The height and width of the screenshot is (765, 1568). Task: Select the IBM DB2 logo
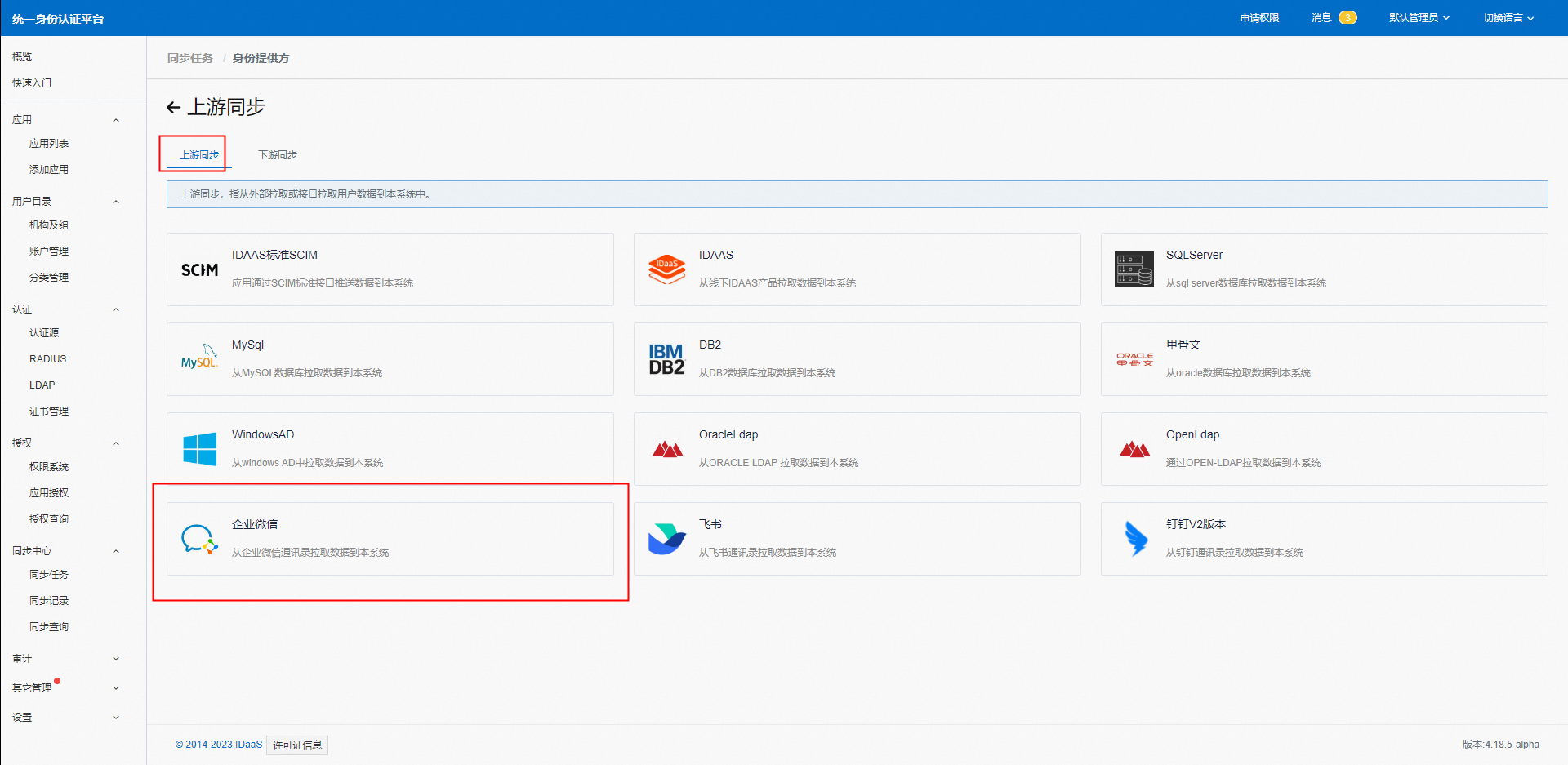click(x=666, y=359)
